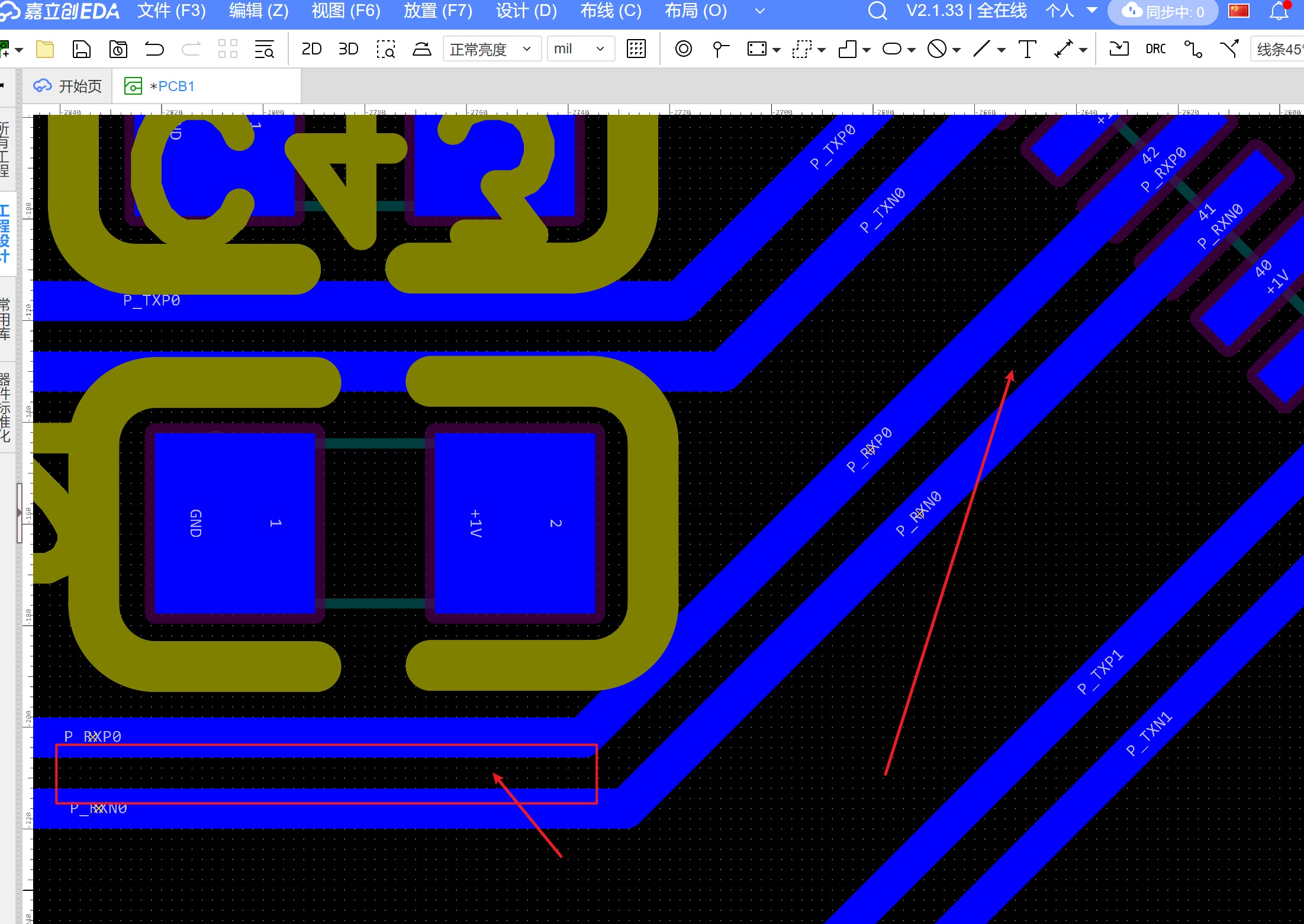Viewport: 1304px width, 924px height.
Task: Click the via placement tool icon
Action: [683, 49]
